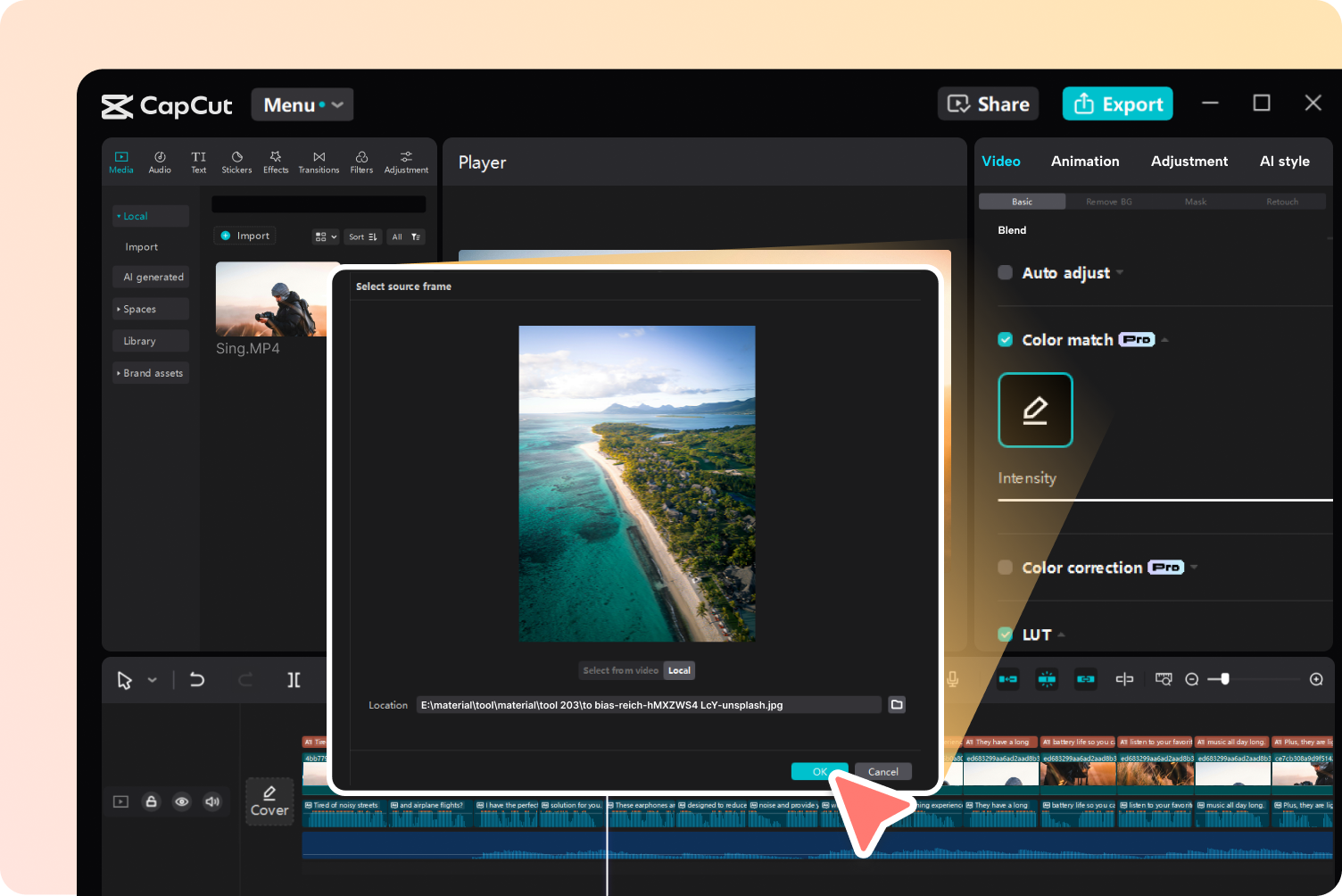Image resolution: width=1342 pixels, height=896 pixels.
Task: Toggle the main track magnet icon
Action: point(1008,679)
